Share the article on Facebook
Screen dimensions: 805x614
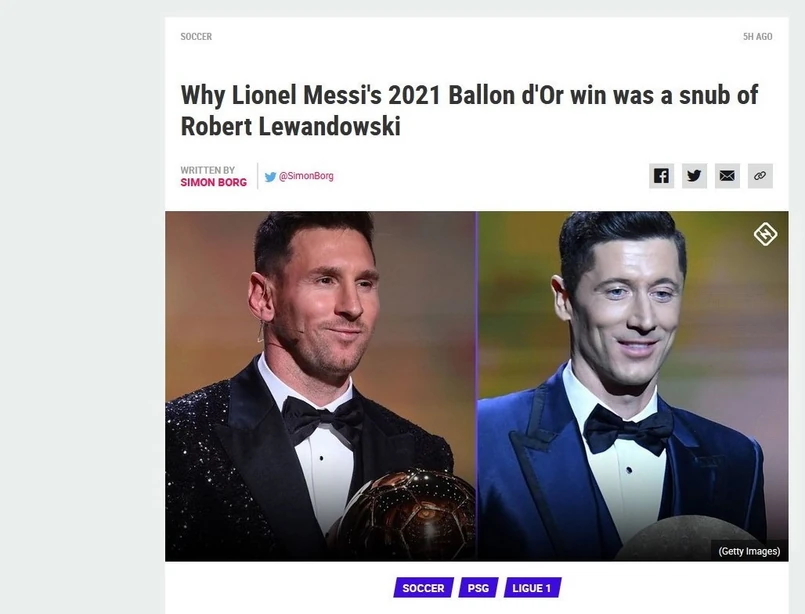(661, 176)
